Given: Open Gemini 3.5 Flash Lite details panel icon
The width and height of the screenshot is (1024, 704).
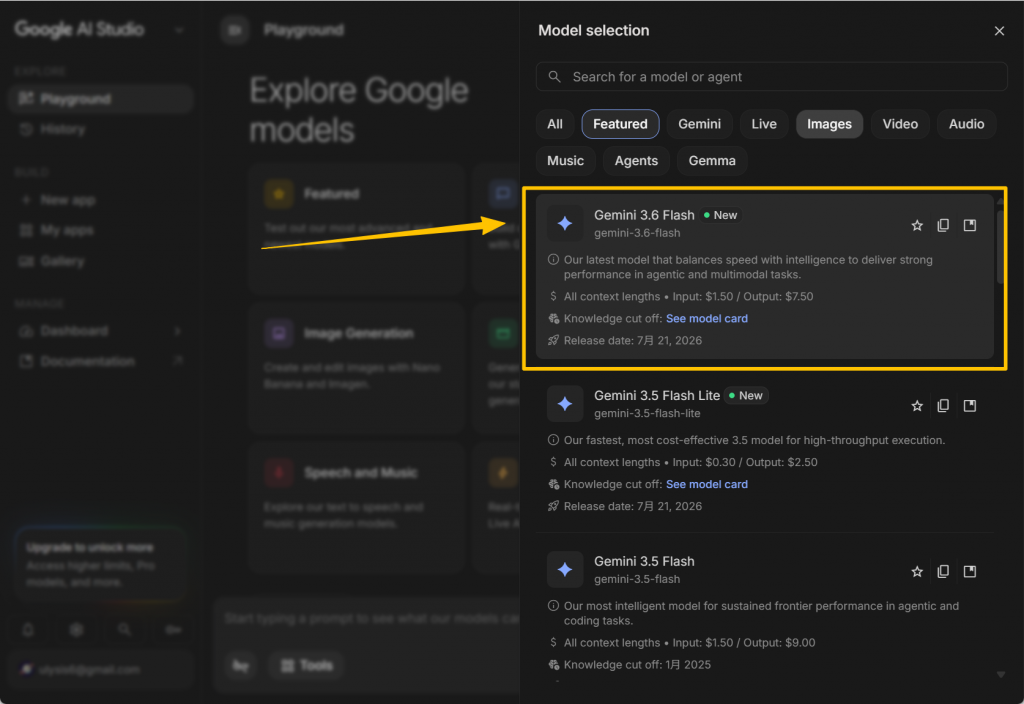Looking at the screenshot, I should [970, 406].
